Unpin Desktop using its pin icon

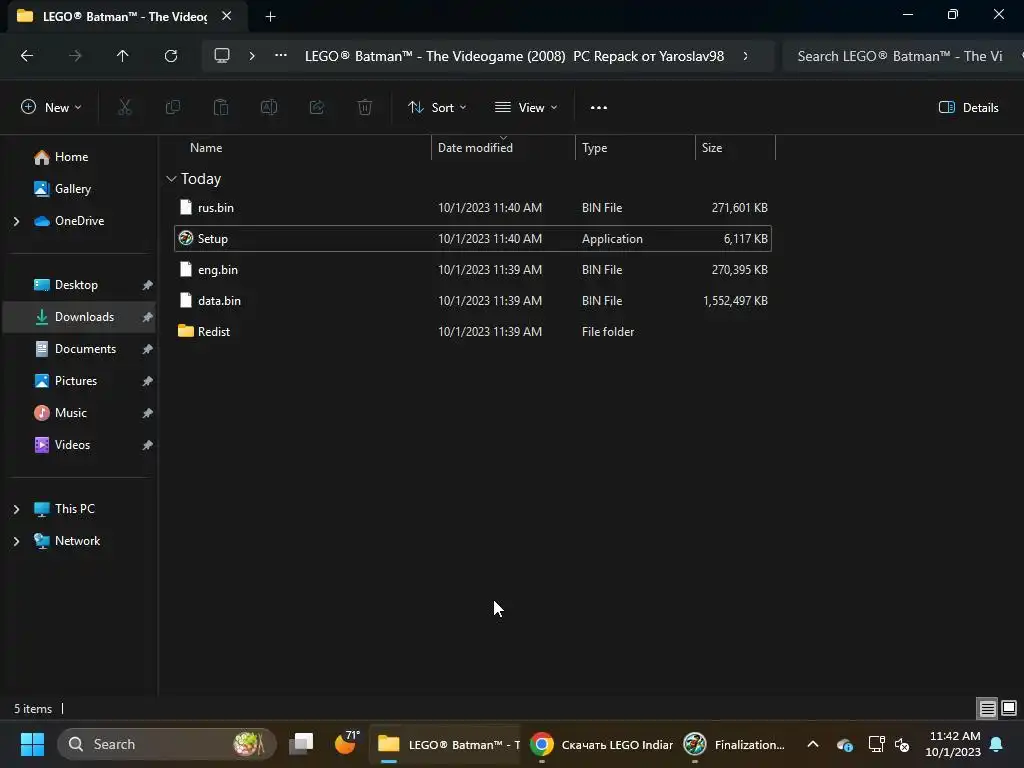148,285
